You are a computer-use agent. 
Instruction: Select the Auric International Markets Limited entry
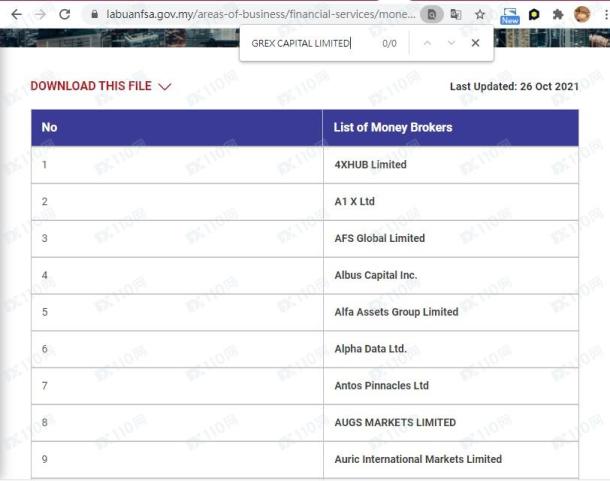(418, 459)
